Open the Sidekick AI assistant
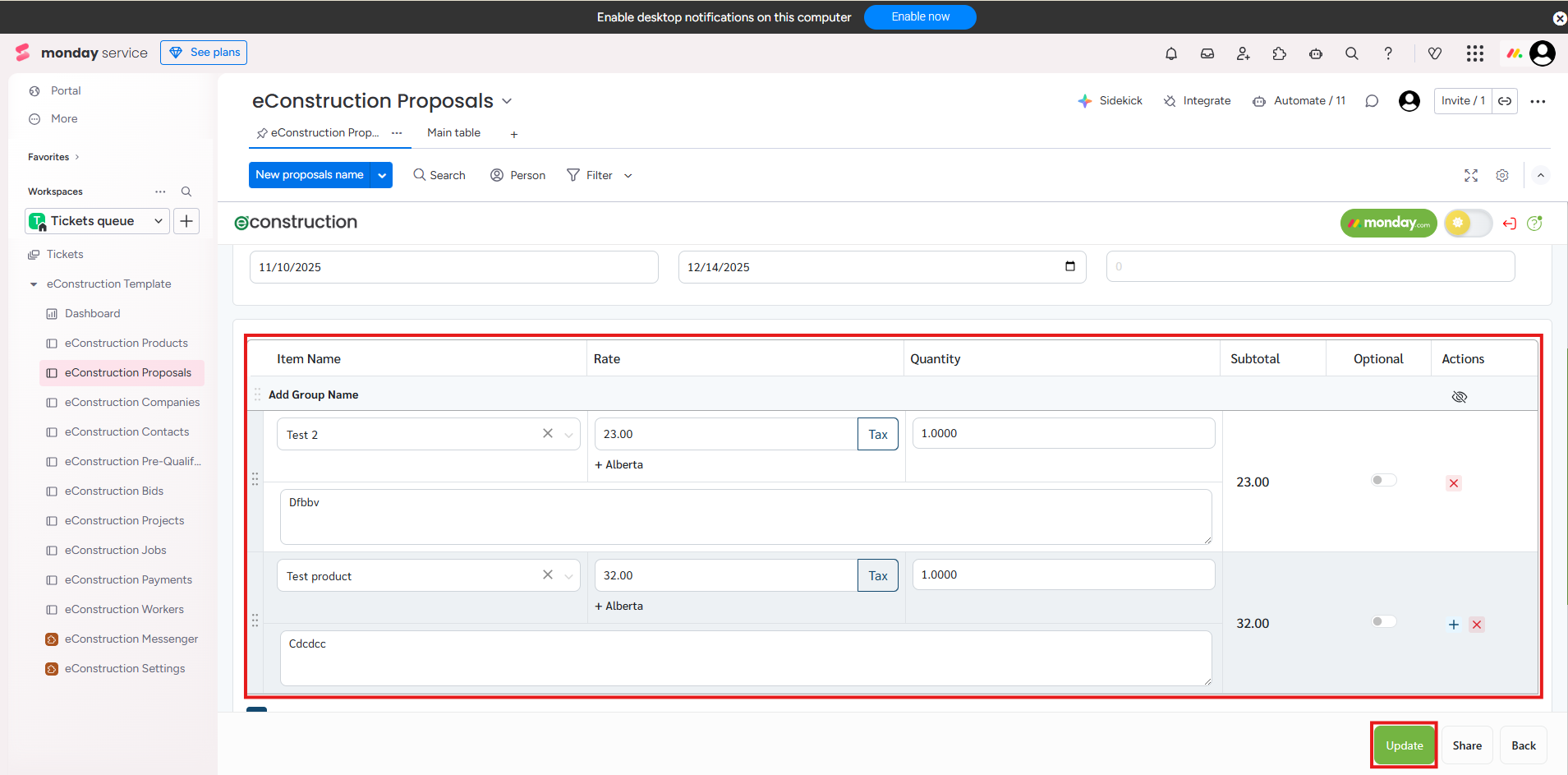 point(1110,100)
